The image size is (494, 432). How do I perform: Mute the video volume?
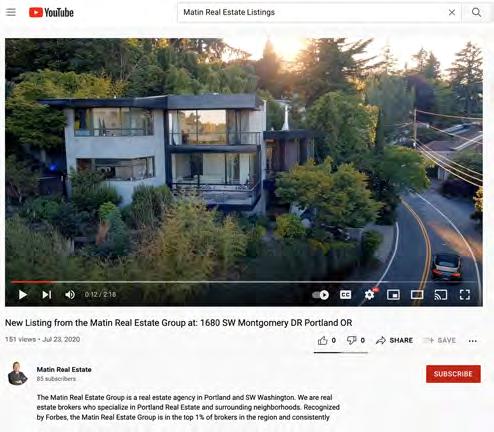click(70, 295)
